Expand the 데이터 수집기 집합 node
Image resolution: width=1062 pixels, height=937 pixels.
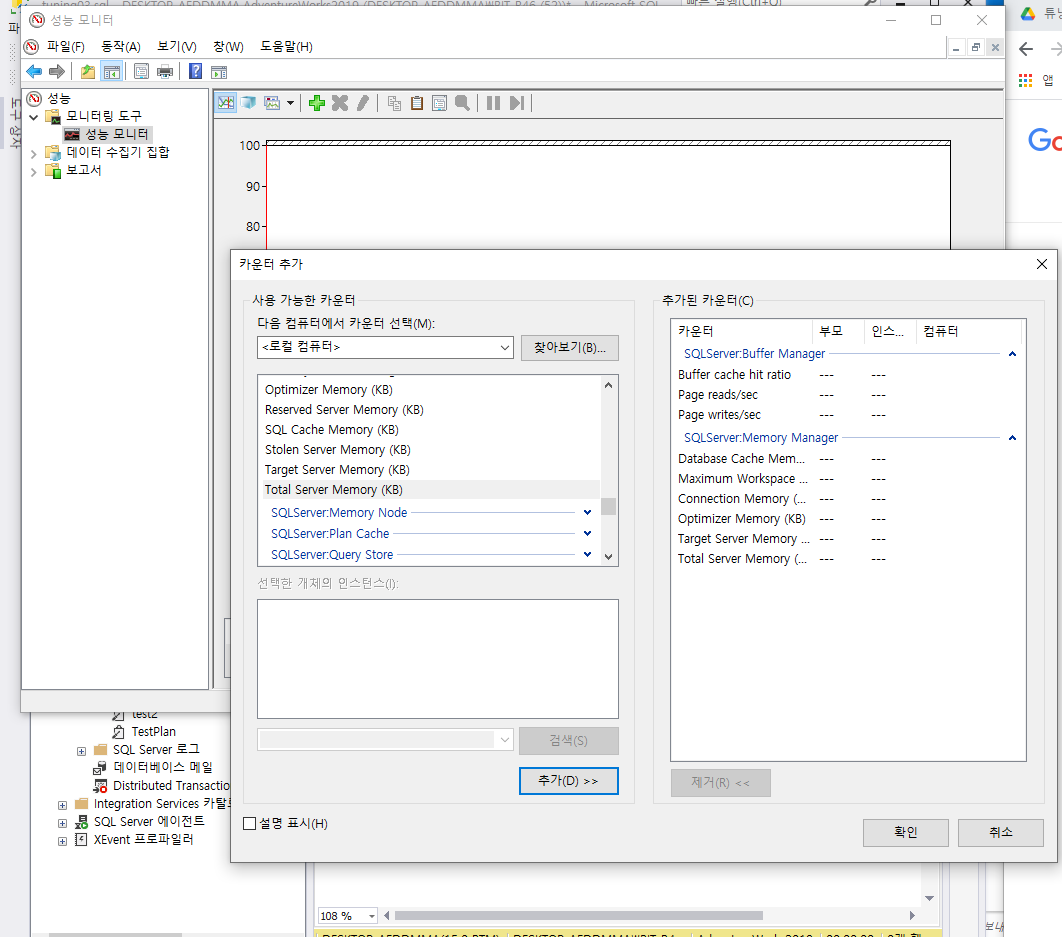(x=33, y=154)
